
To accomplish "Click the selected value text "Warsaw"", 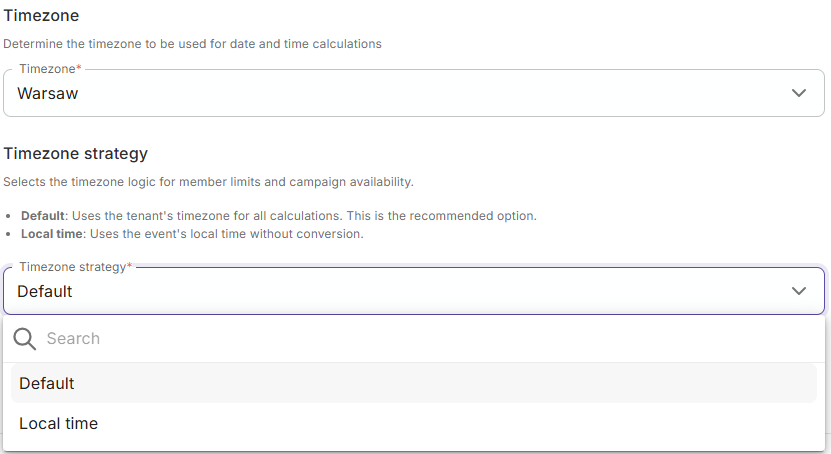I will coord(48,94).
